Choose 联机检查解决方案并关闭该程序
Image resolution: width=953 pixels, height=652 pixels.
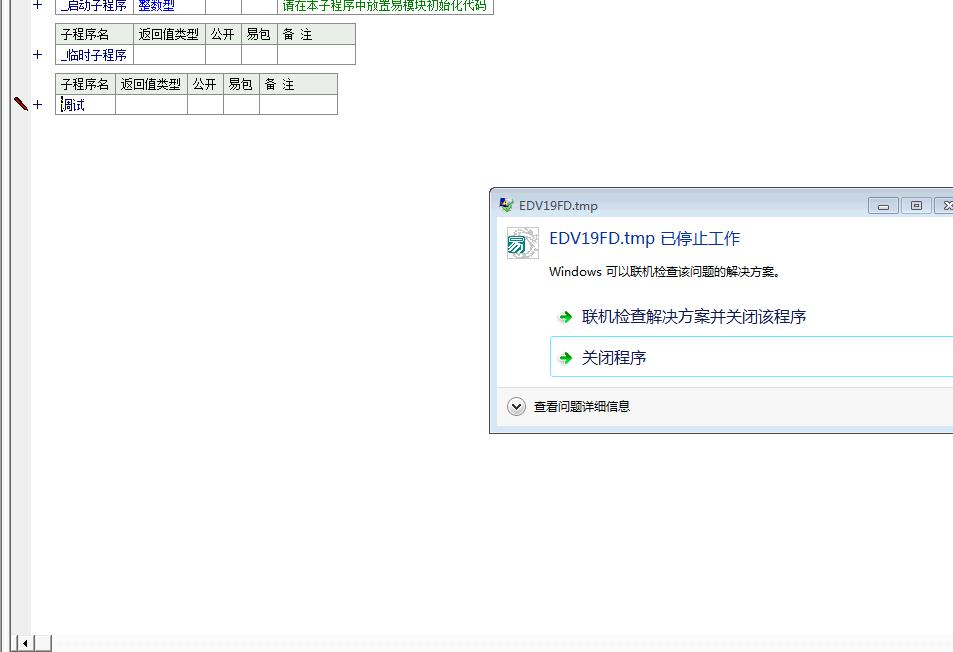(693, 317)
